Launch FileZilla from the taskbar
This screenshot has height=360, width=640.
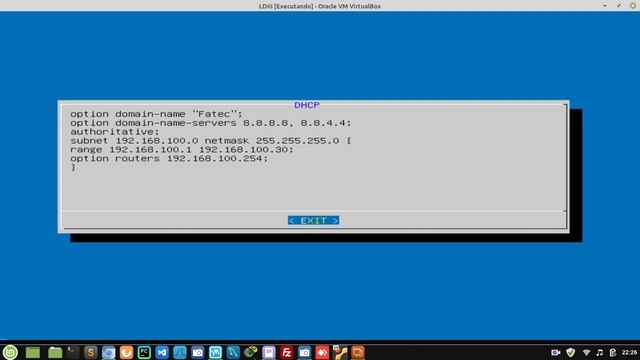pyautogui.click(x=287, y=352)
